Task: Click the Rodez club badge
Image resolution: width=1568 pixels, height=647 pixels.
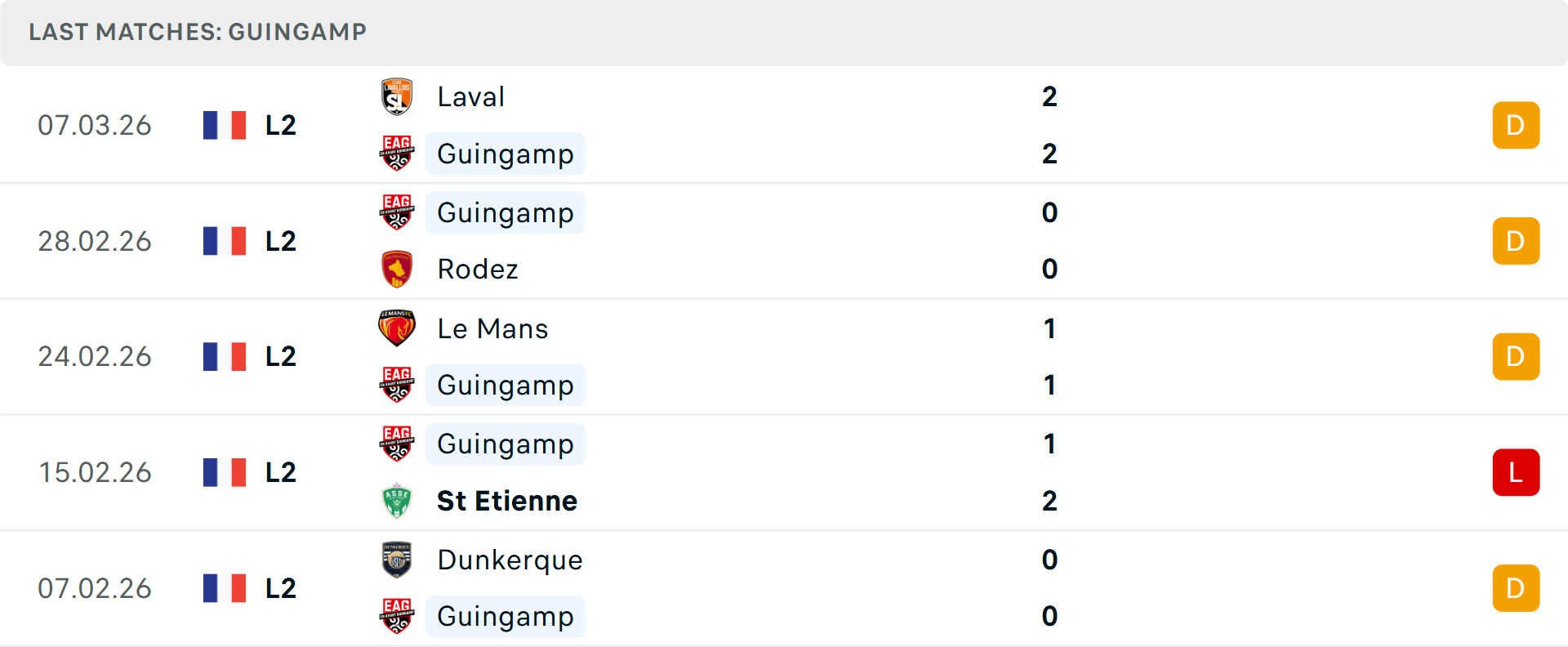Action: pyautogui.click(x=397, y=268)
